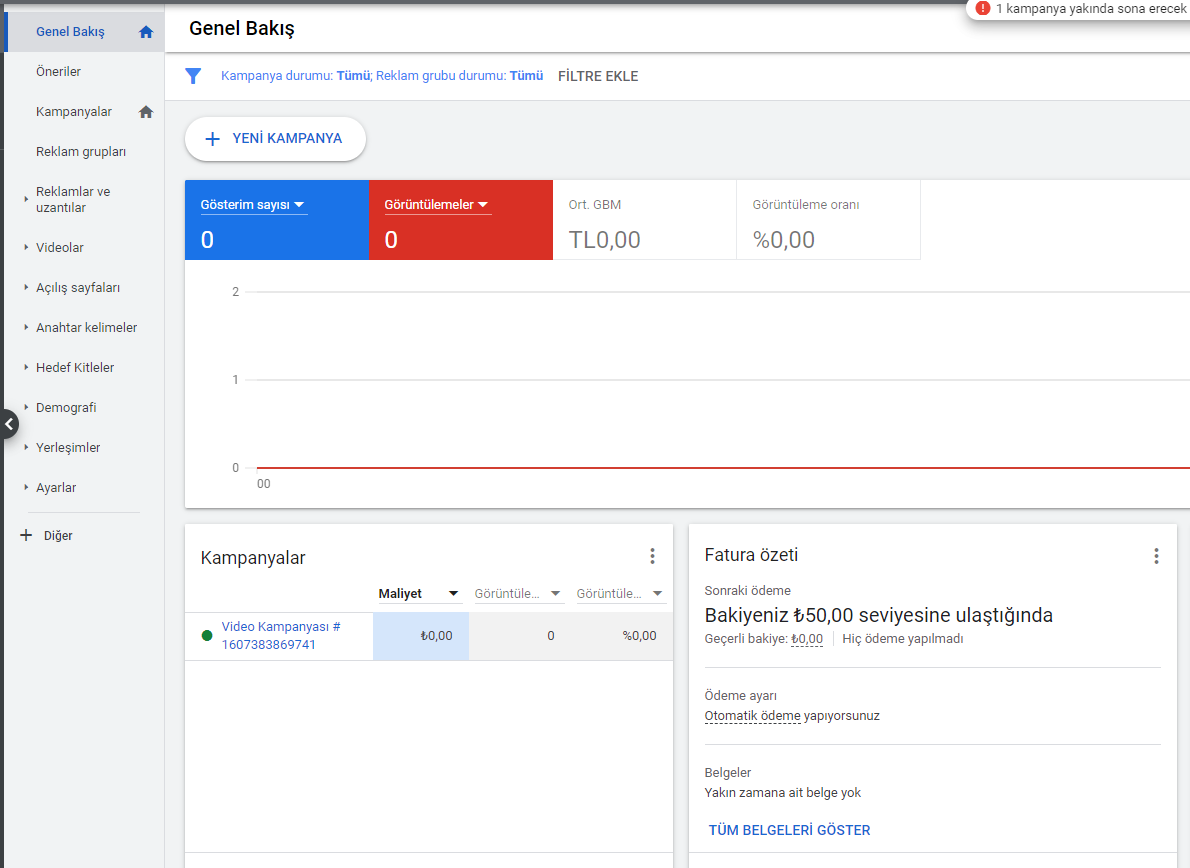The width and height of the screenshot is (1190, 868).
Task: Expand the Yerleşimler sidebar section
Action: point(26,448)
